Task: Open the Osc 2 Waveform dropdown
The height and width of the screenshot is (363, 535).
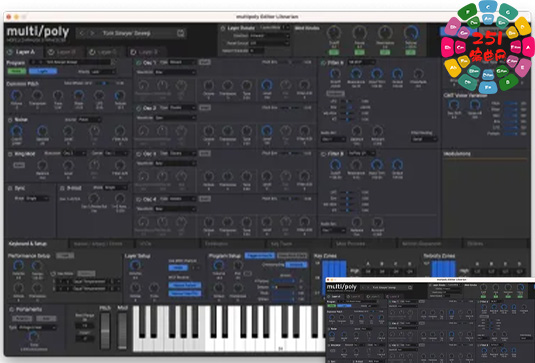Action: [x=175, y=118]
